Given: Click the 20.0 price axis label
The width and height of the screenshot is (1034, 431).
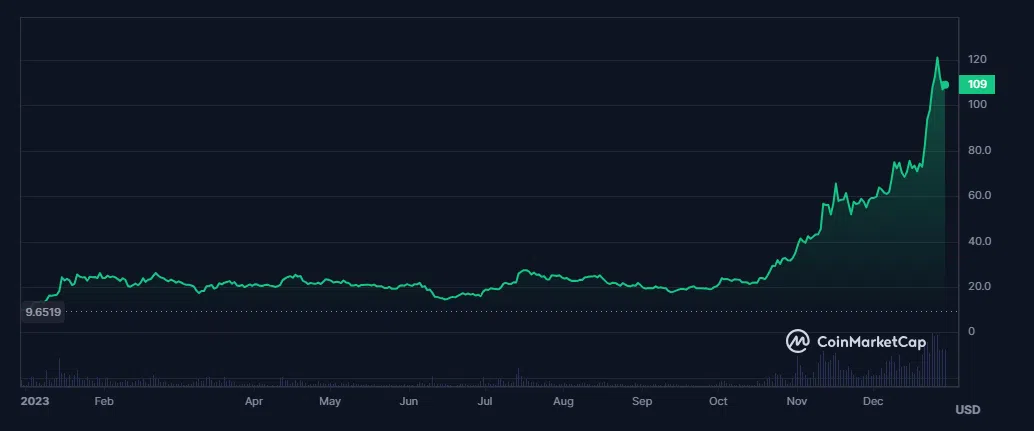Looking at the screenshot, I should click(x=980, y=287).
